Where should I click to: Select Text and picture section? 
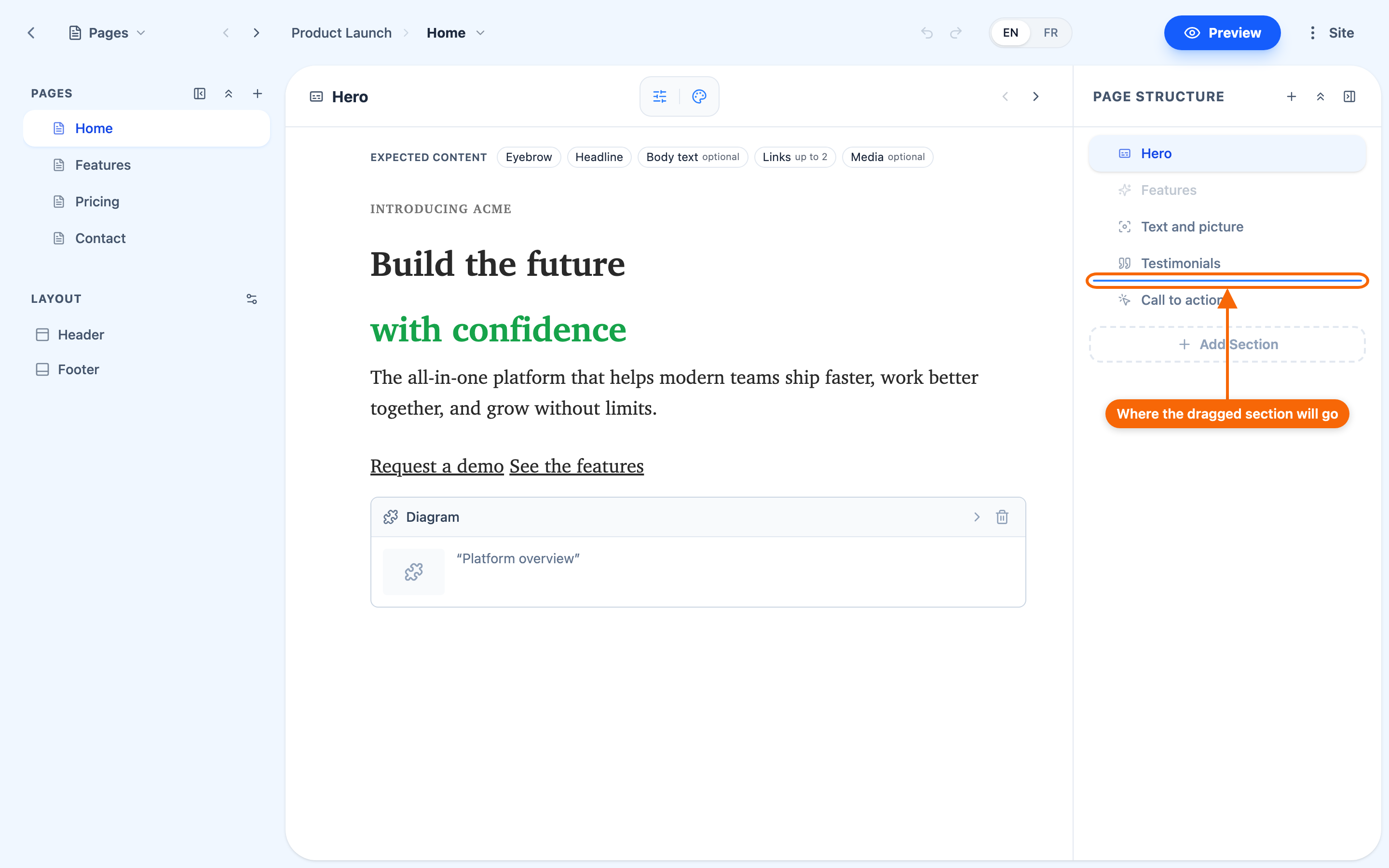tap(1227, 227)
